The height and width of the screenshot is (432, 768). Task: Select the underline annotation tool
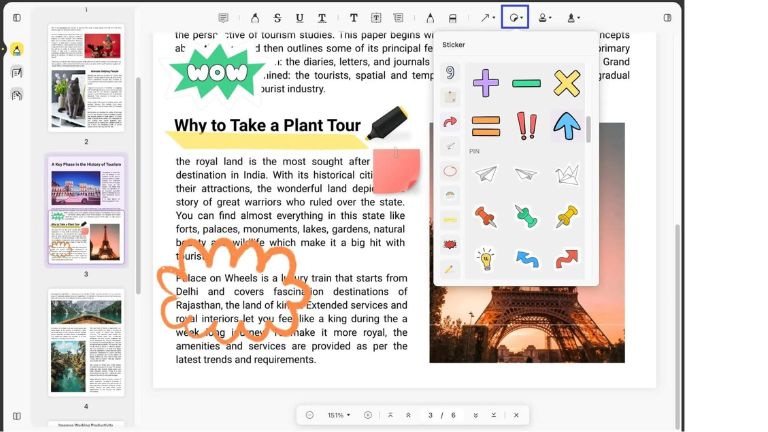tap(299, 18)
